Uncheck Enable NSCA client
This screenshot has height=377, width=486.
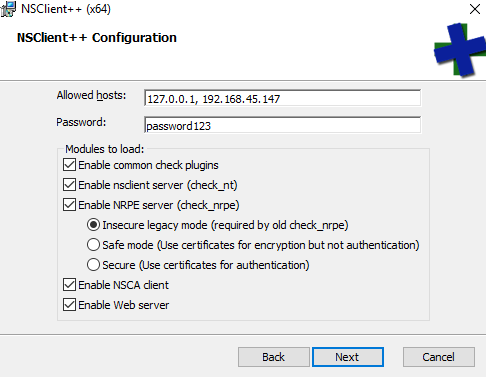tap(69, 285)
